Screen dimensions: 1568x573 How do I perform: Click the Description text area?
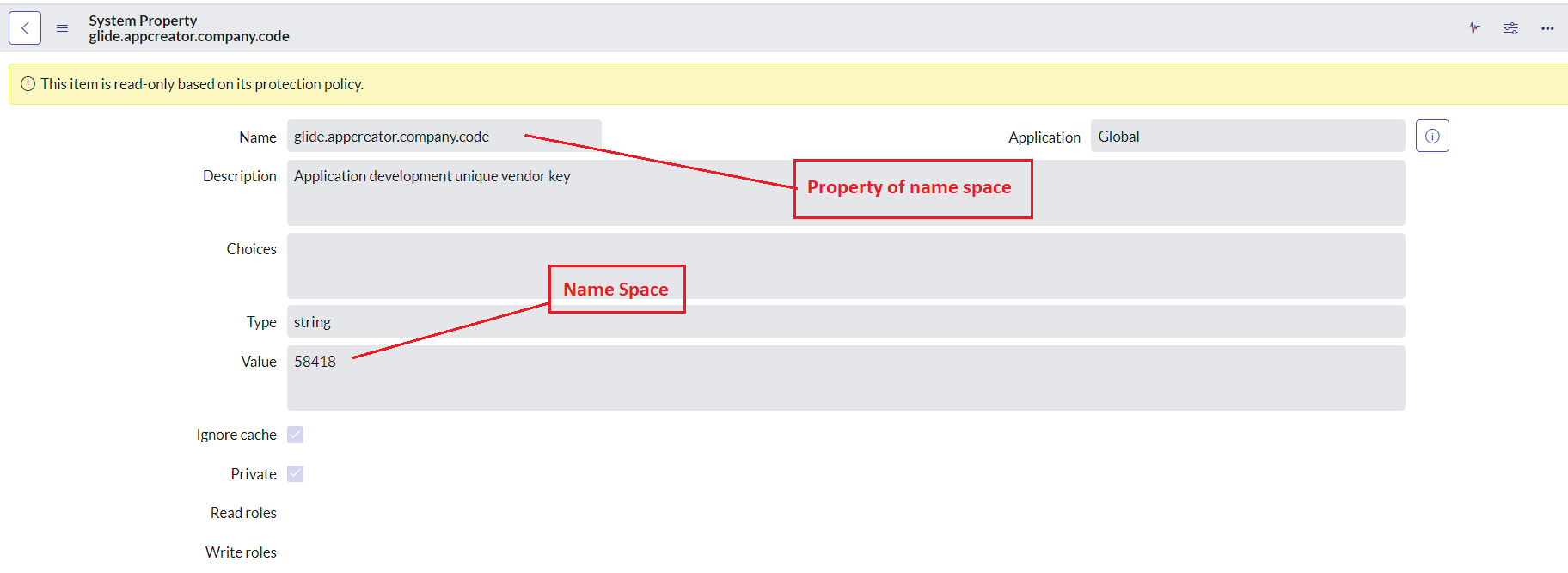(x=846, y=192)
